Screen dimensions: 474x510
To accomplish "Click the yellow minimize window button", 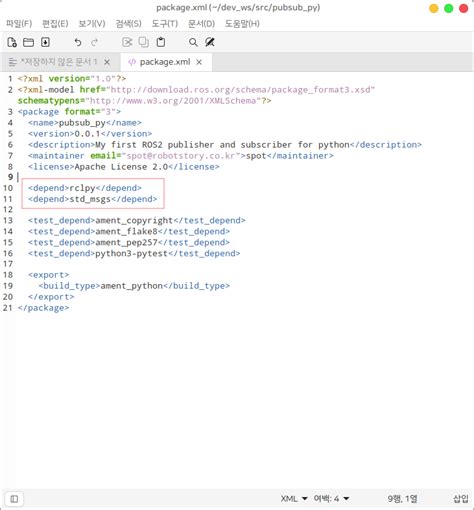I will point(434,8).
